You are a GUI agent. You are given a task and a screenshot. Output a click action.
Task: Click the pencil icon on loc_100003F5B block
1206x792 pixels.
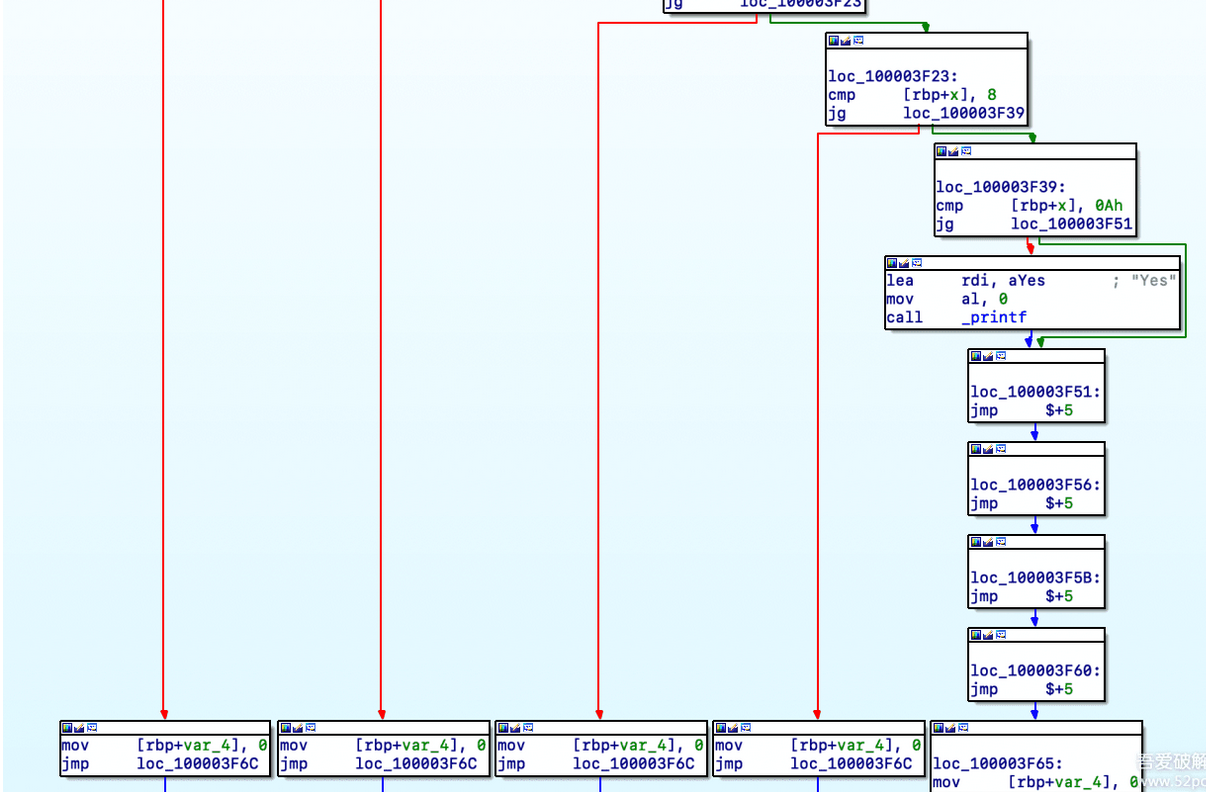988,542
